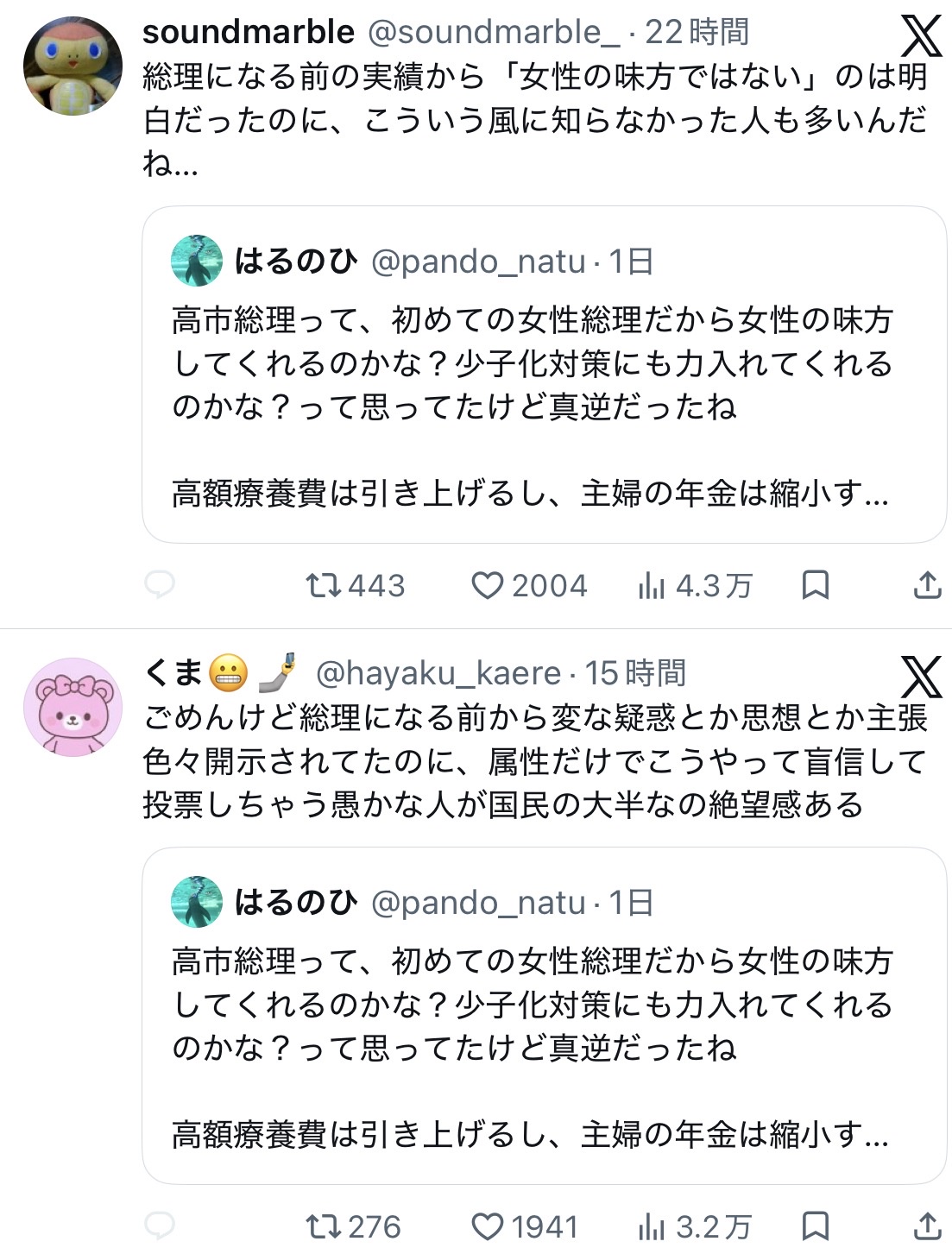952x1254 pixels.
Task: Open くま's pink bear avatar
Action: pos(73,707)
